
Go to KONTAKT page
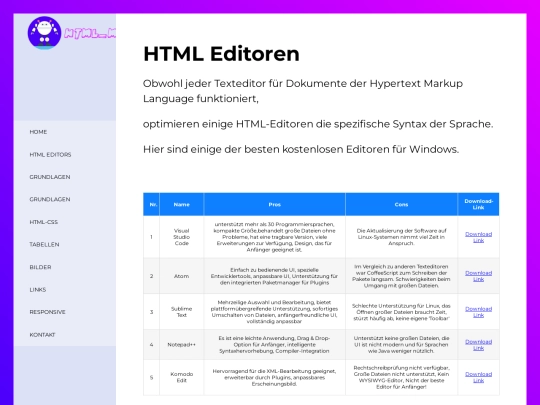coord(42,335)
